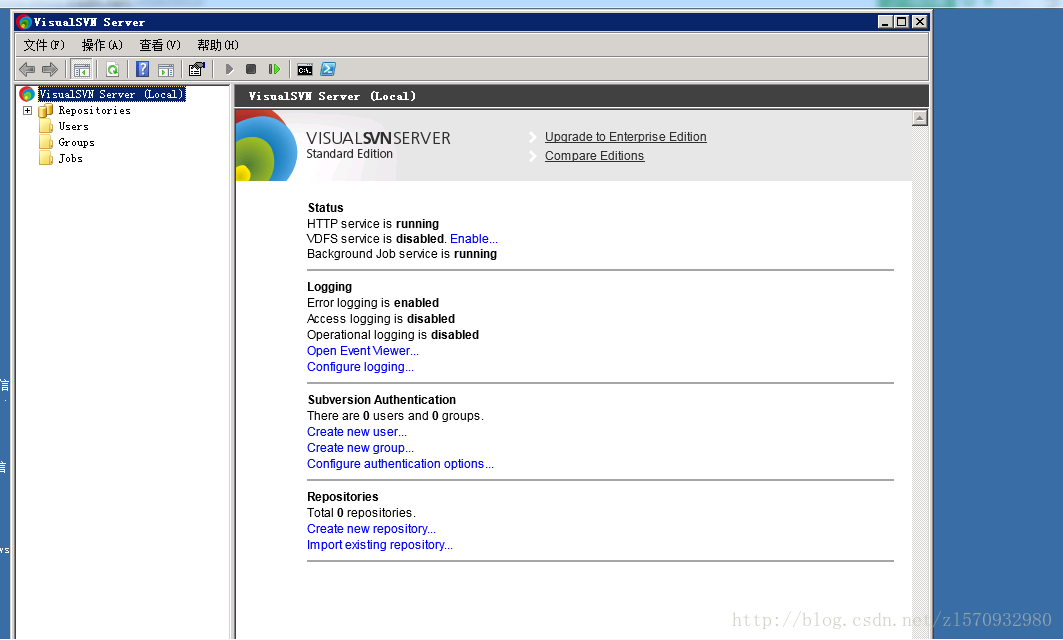Click the 'HTTP service is running' text
Screen dimensions: 1063x640
(373, 224)
